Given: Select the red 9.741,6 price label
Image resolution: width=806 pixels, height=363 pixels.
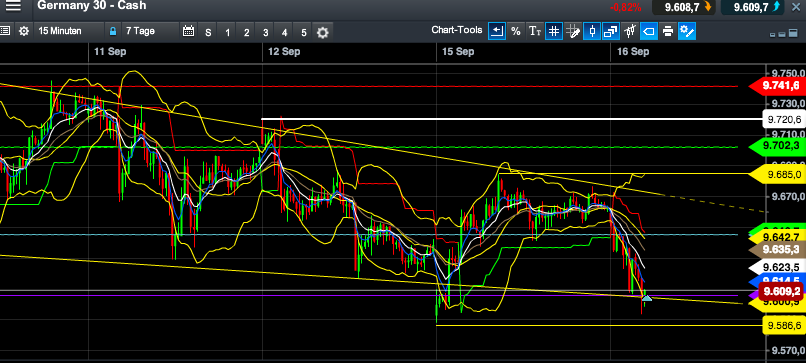Looking at the screenshot, I should pyautogui.click(x=777, y=86).
